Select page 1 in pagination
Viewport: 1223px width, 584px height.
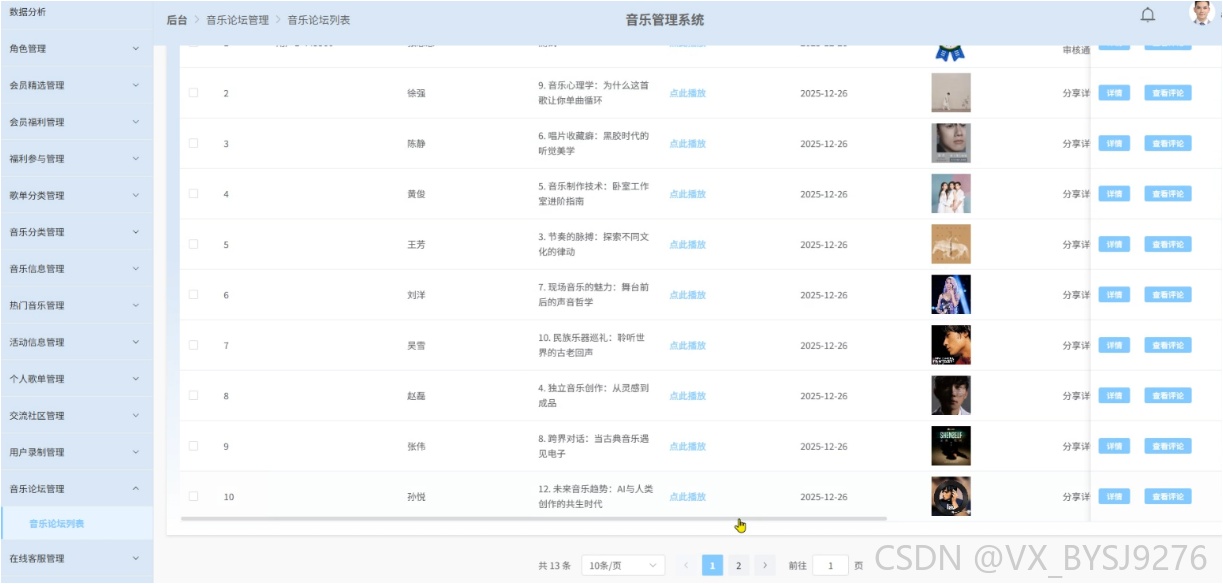712,565
